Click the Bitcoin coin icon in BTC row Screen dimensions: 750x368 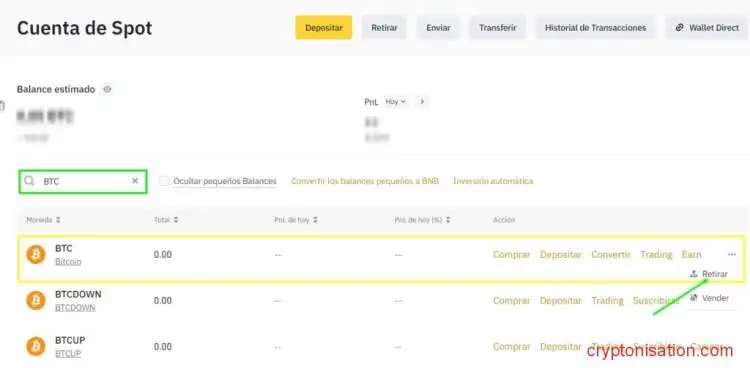coord(35,255)
